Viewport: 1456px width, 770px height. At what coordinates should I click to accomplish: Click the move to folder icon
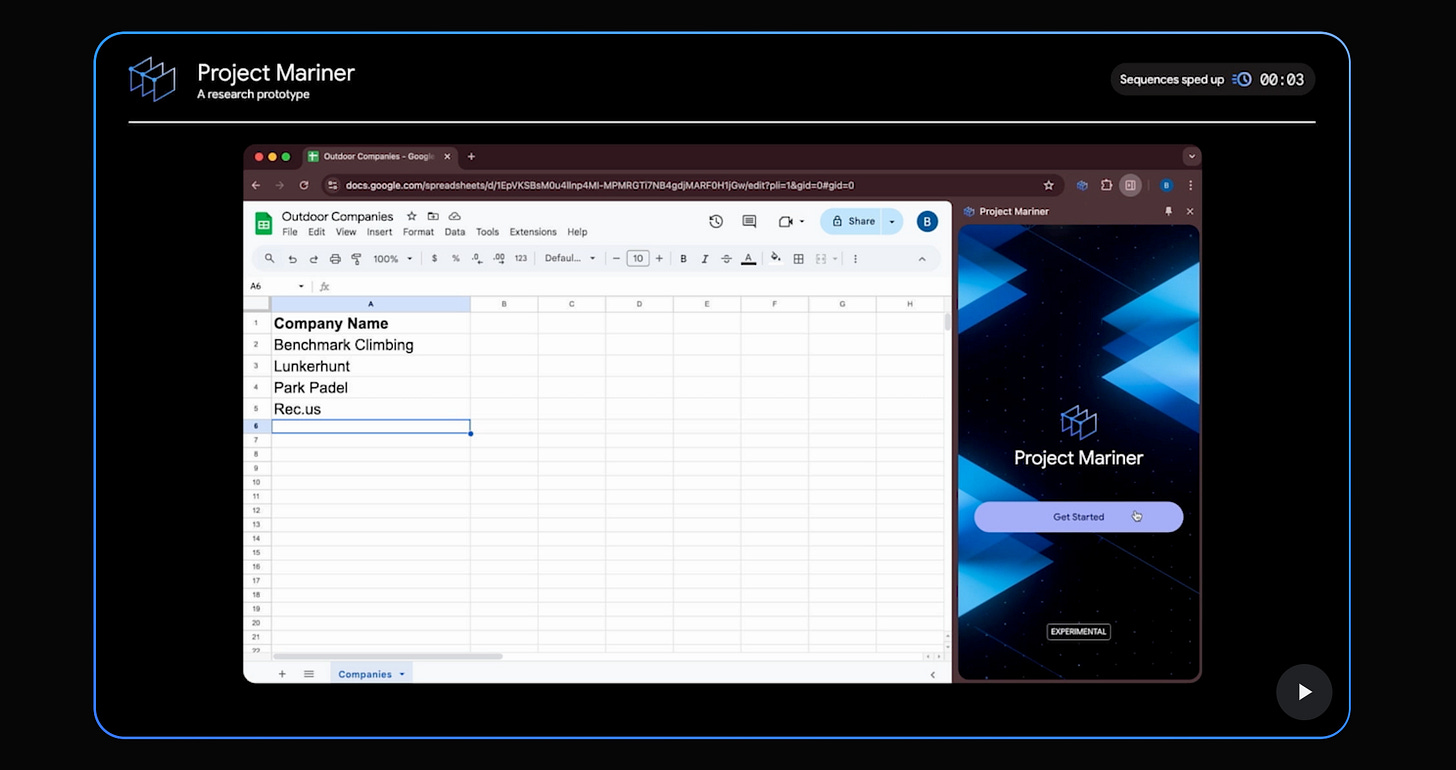coord(433,216)
